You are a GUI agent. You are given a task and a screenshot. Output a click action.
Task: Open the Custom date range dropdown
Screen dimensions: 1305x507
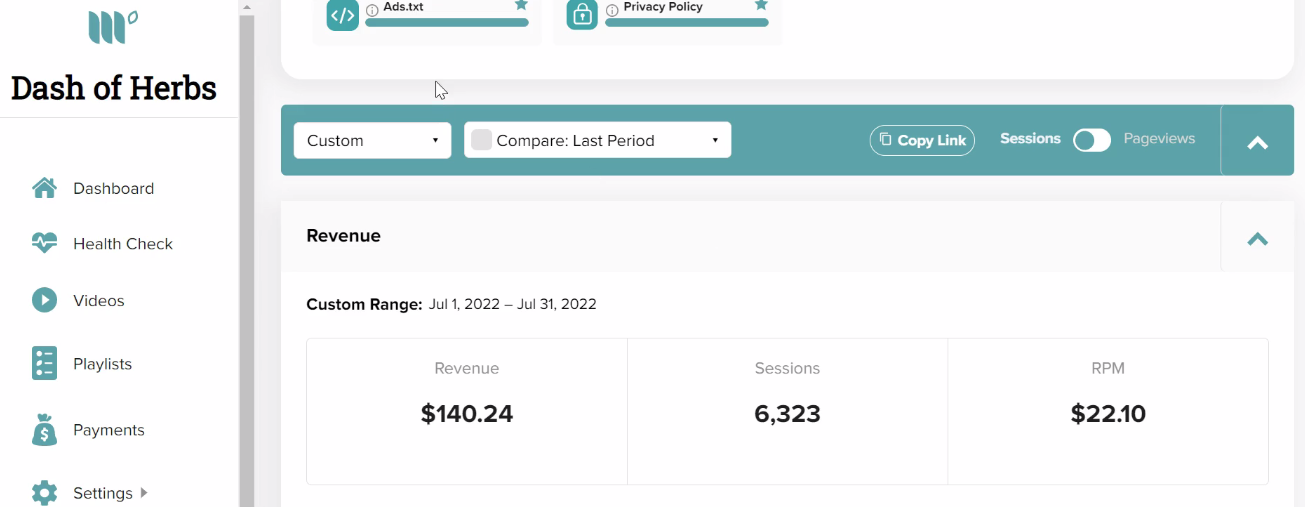pyautogui.click(x=372, y=140)
